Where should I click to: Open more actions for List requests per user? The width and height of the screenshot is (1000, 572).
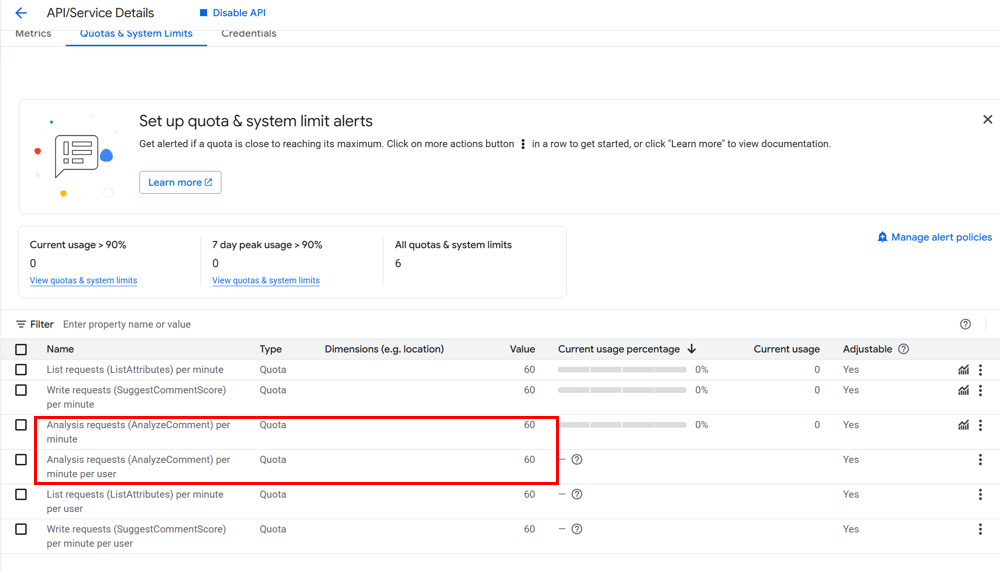pyautogui.click(x=980, y=495)
